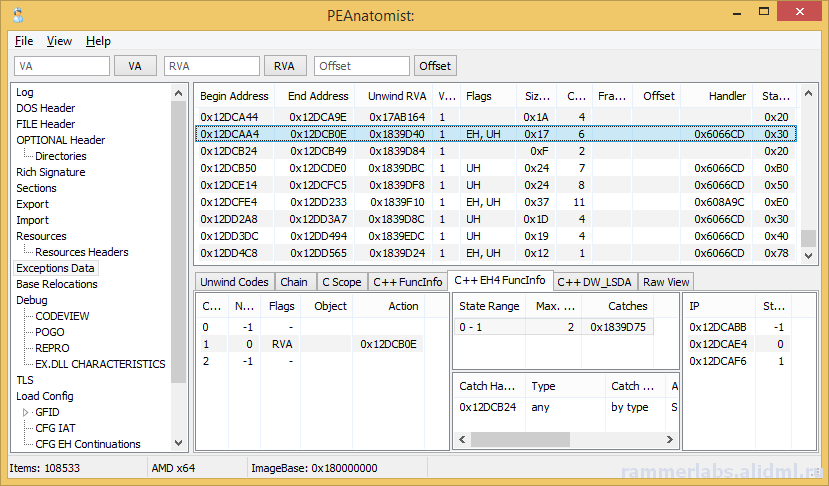Select Export tree item
This screenshot has width=829, height=486.
pos(32,204)
